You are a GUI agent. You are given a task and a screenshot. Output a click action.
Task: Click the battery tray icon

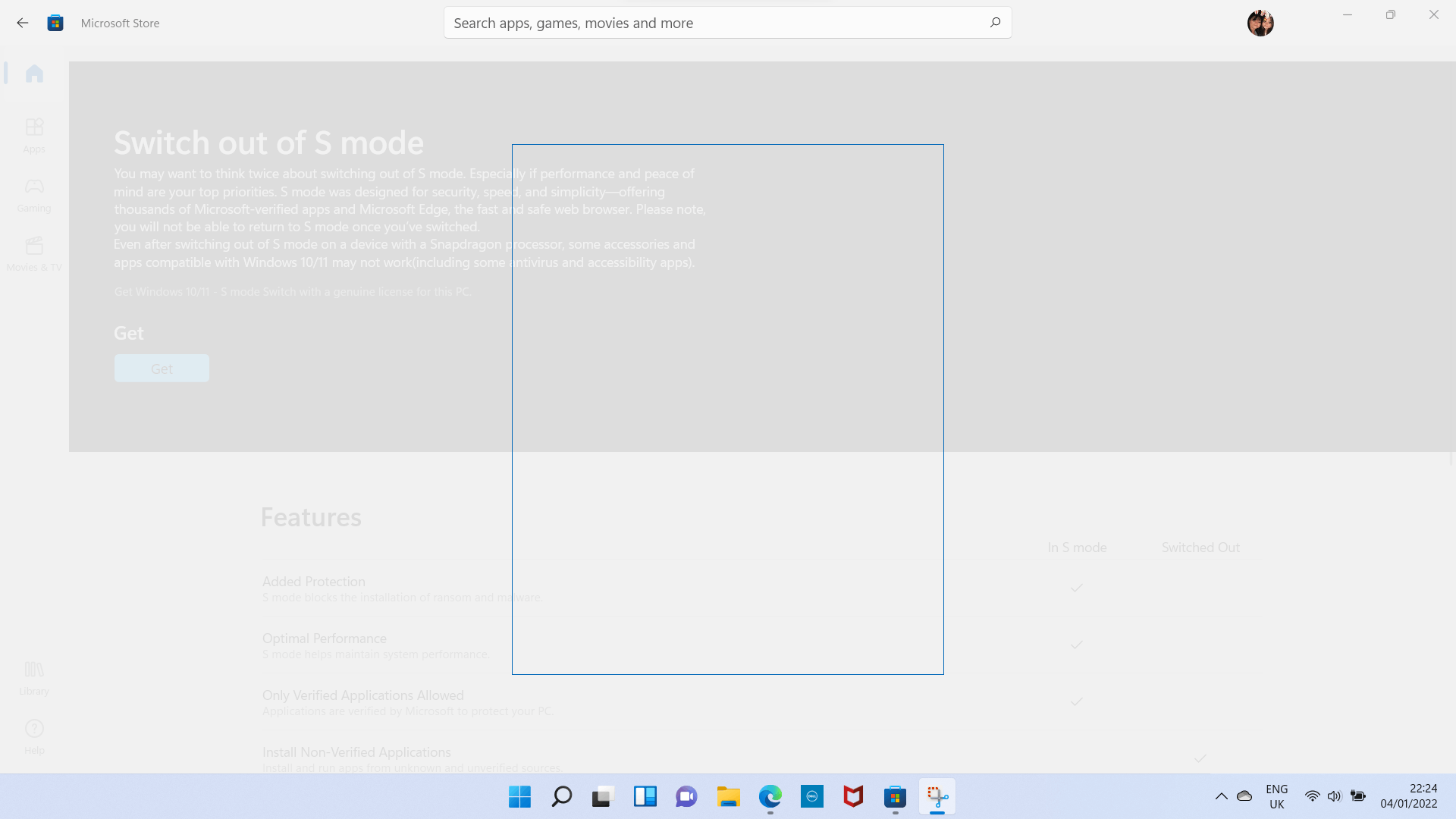1358,796
